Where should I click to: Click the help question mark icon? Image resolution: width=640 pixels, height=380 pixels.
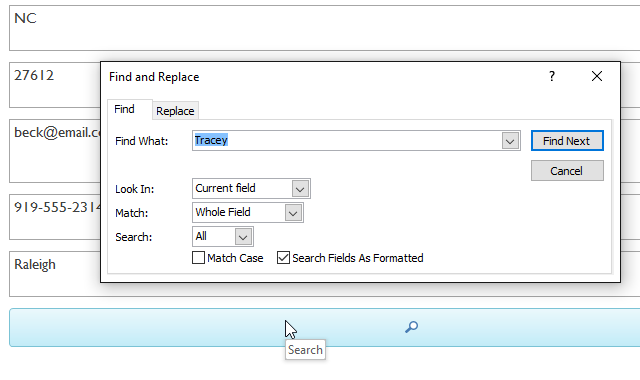[x=552, y=76]
